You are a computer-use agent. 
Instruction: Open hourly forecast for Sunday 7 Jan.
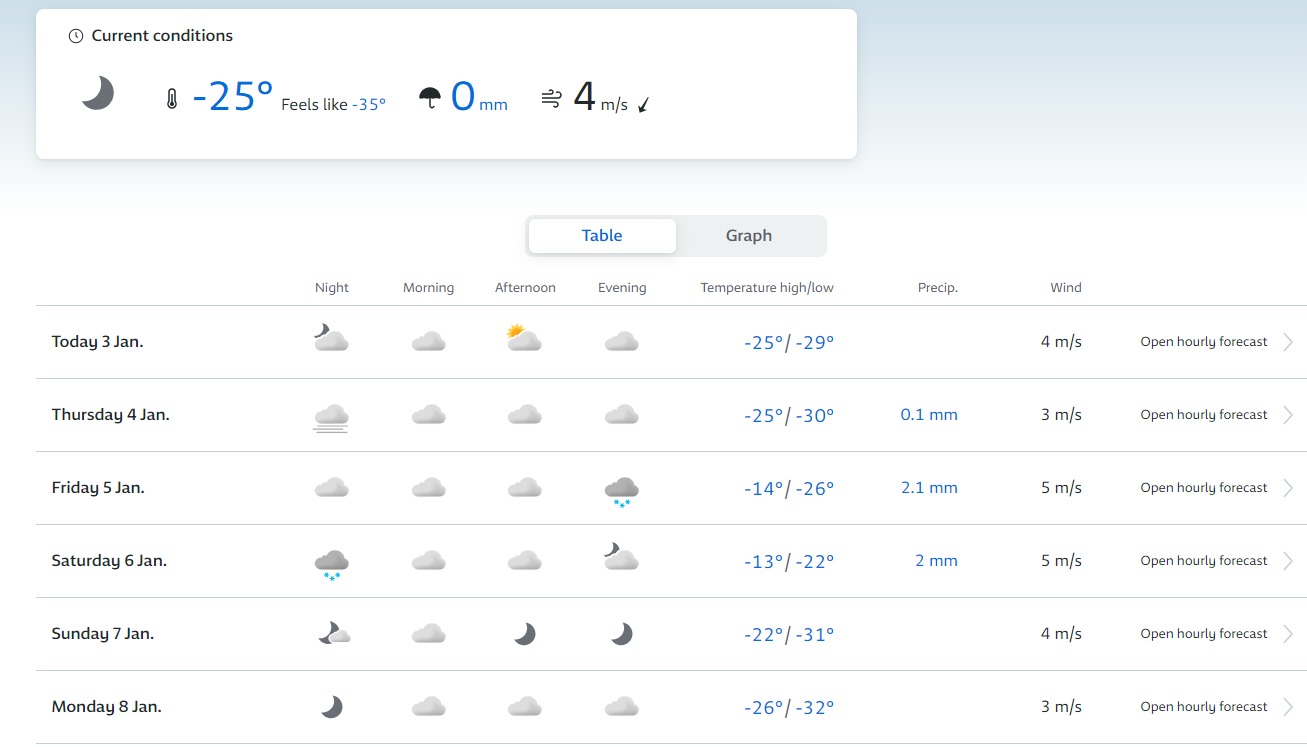pos(1204,634)
